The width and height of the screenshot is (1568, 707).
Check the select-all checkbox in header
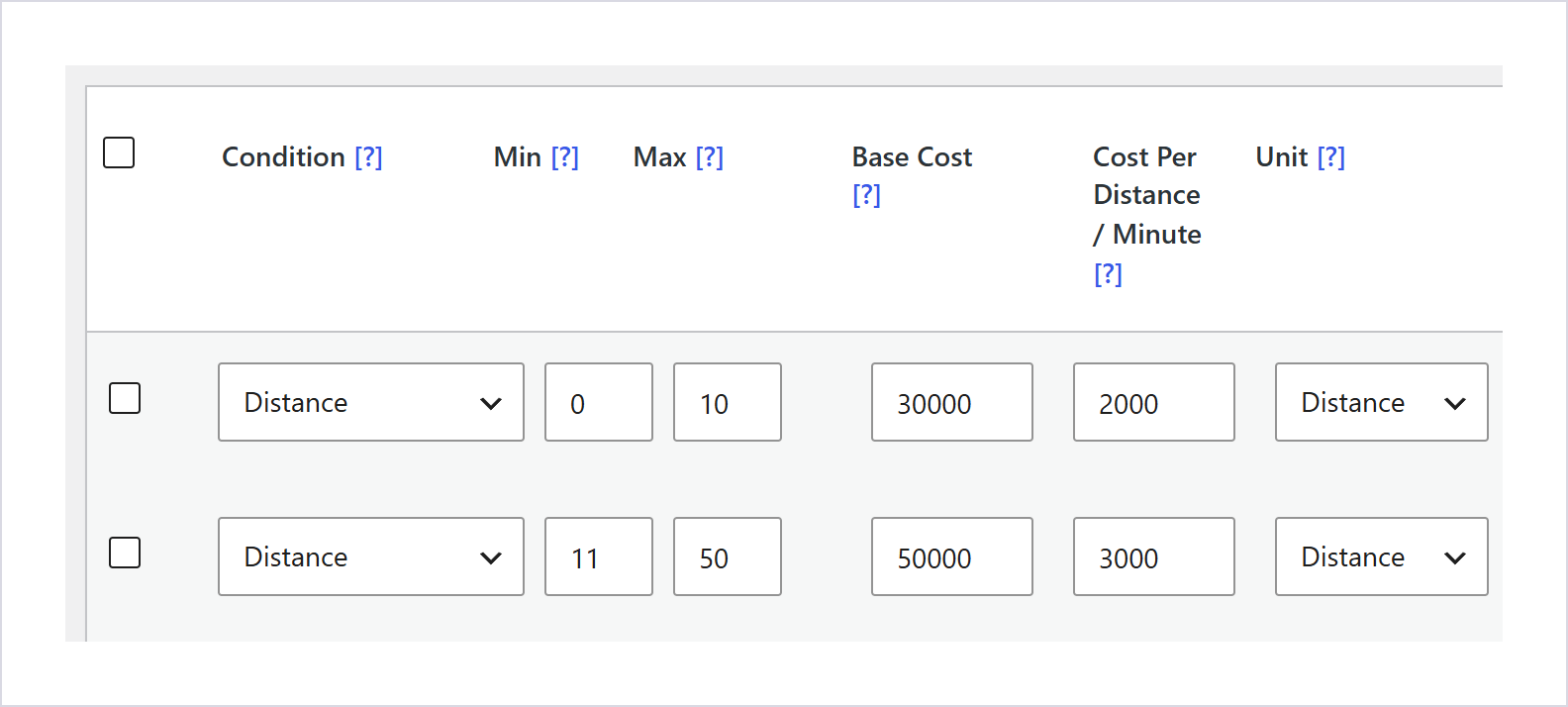[x=119, y=152]
